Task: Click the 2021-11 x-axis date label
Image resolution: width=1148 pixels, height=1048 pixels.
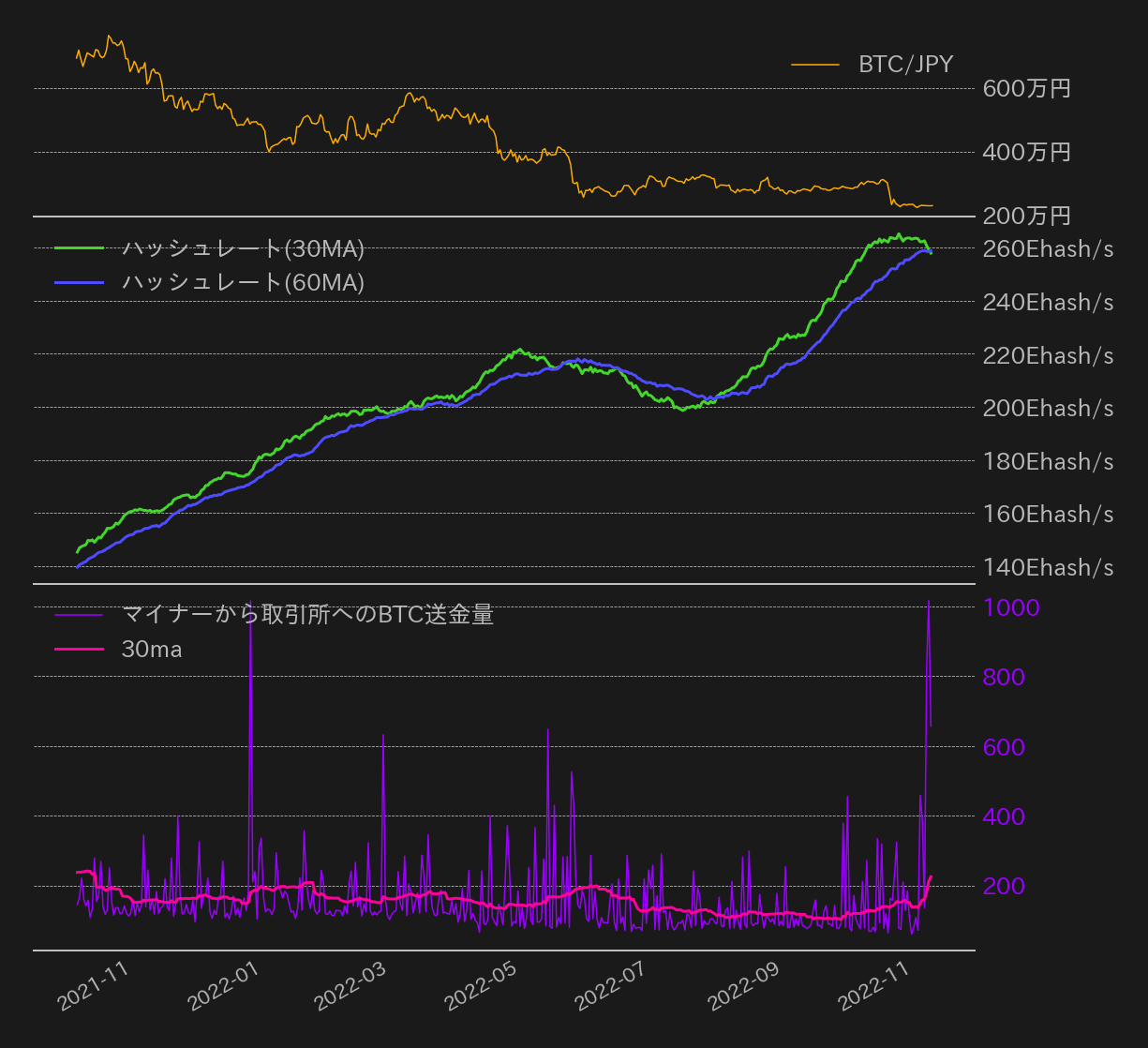Action: (x=93, y=987)
